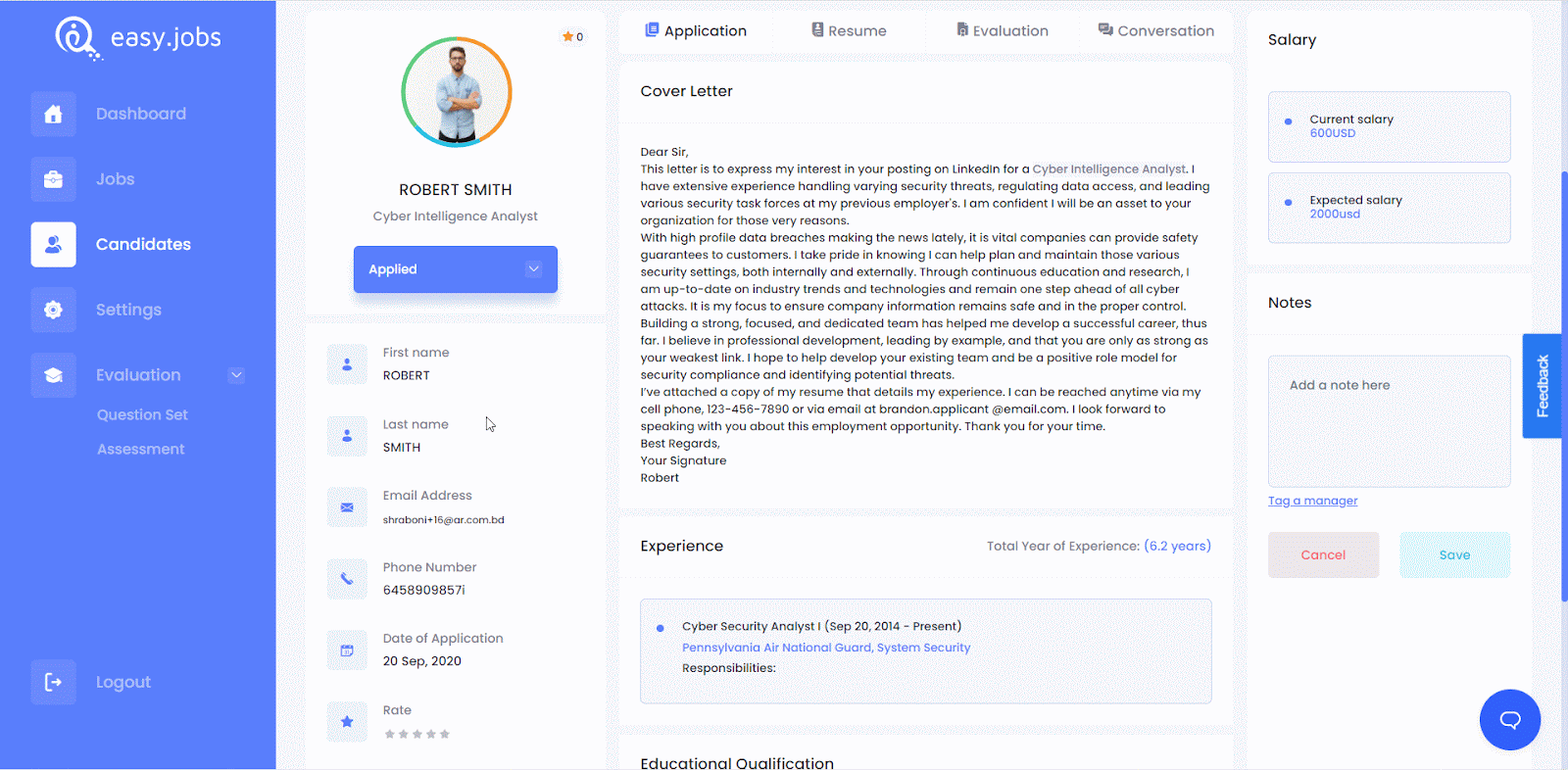1568x770 pixels.
Task: Type in the Add a note field
Action: pos(1389,421)
